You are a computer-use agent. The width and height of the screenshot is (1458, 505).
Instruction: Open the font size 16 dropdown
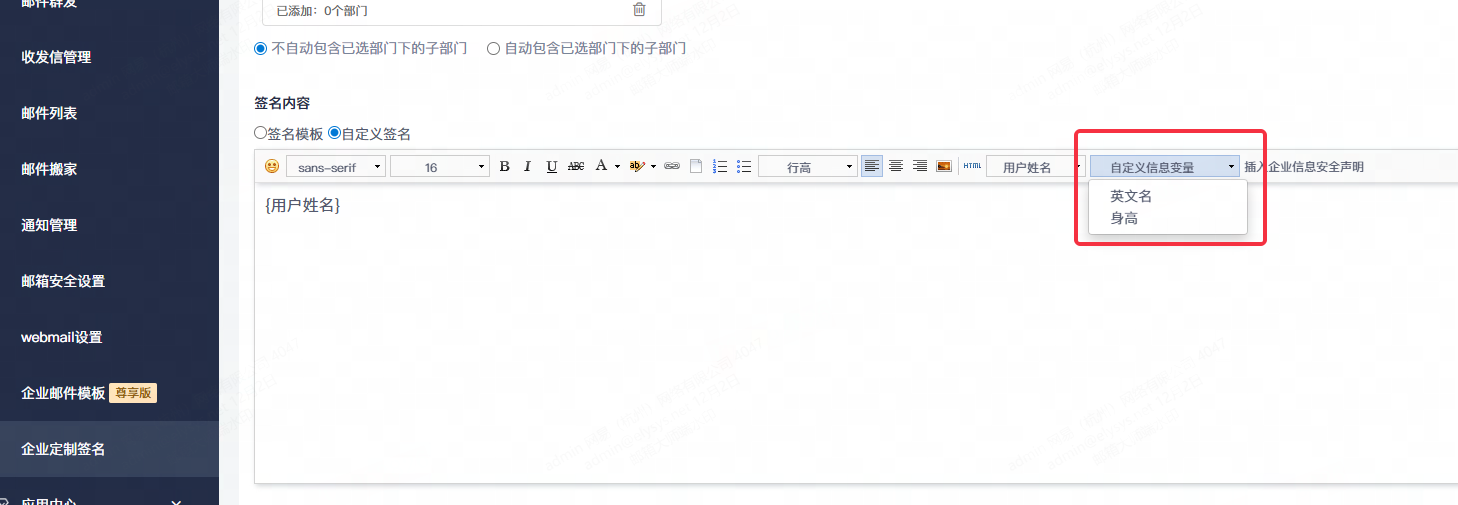(440, 167)
